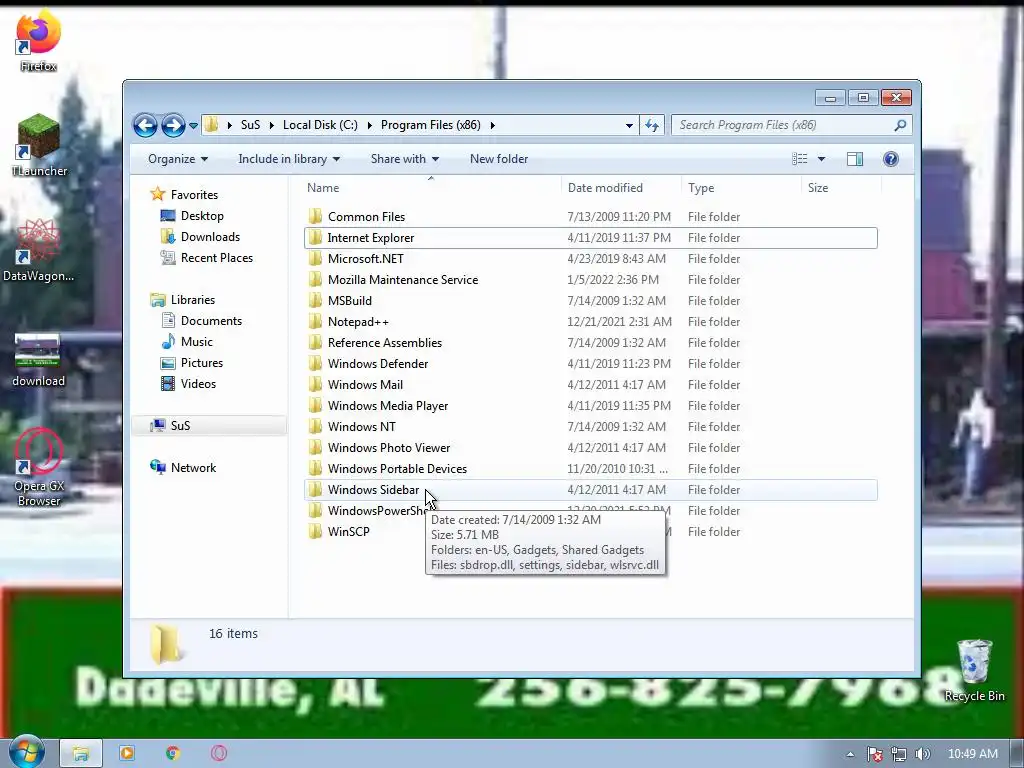The image size is (1024, 768).
Task: Open the DataWagon desktop shortcut
Action: [x=39, y=251]
